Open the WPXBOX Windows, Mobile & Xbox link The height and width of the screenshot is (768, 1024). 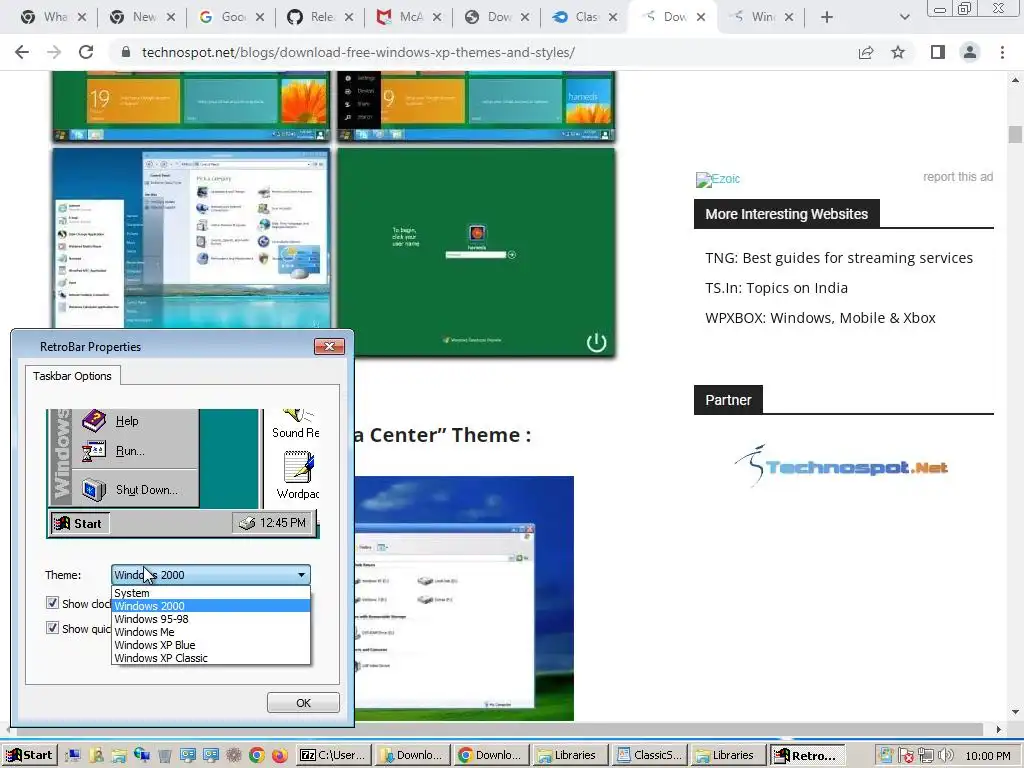(x=820, y=318)
